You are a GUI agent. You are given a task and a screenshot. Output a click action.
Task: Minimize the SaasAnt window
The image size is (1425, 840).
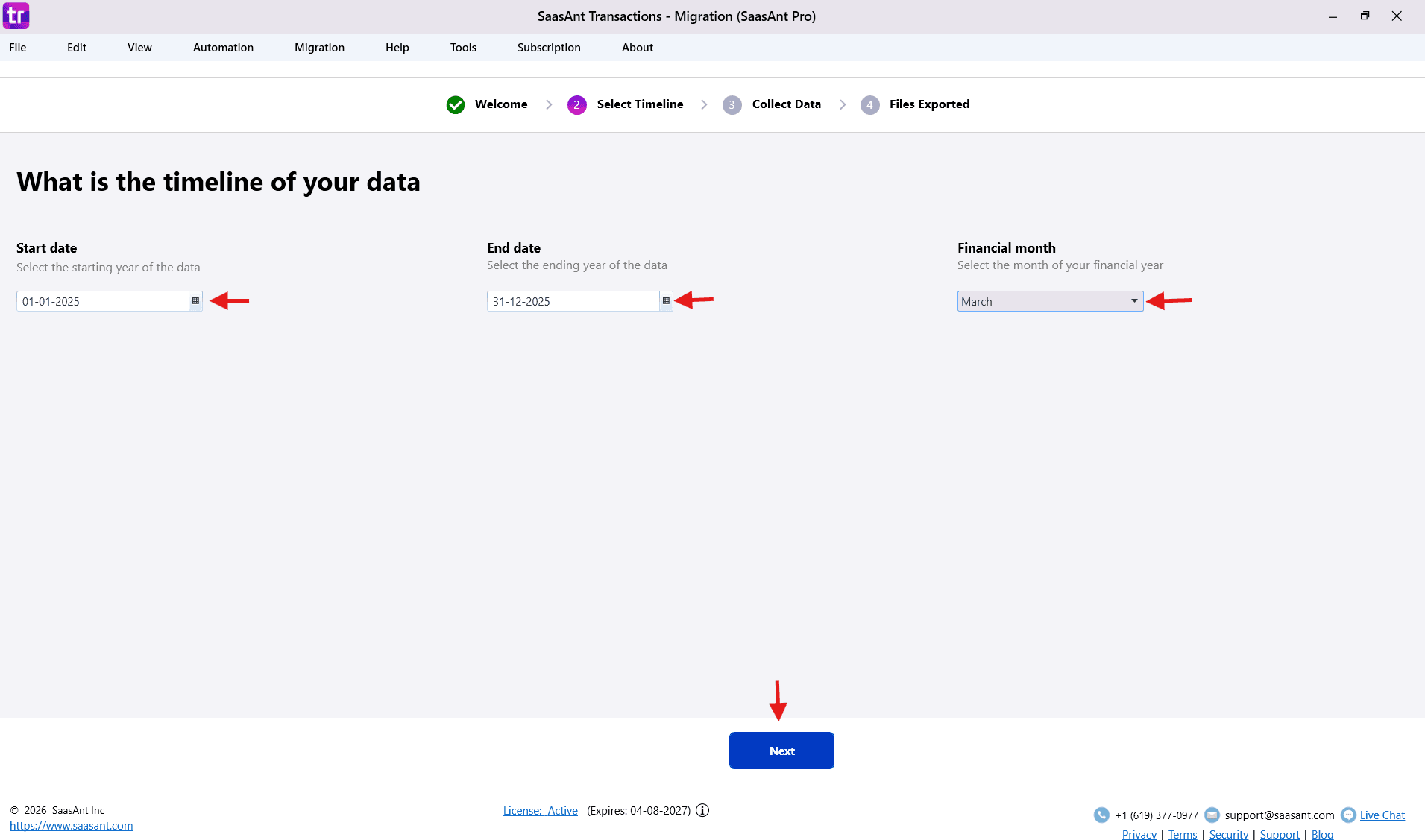[1333, 16]
